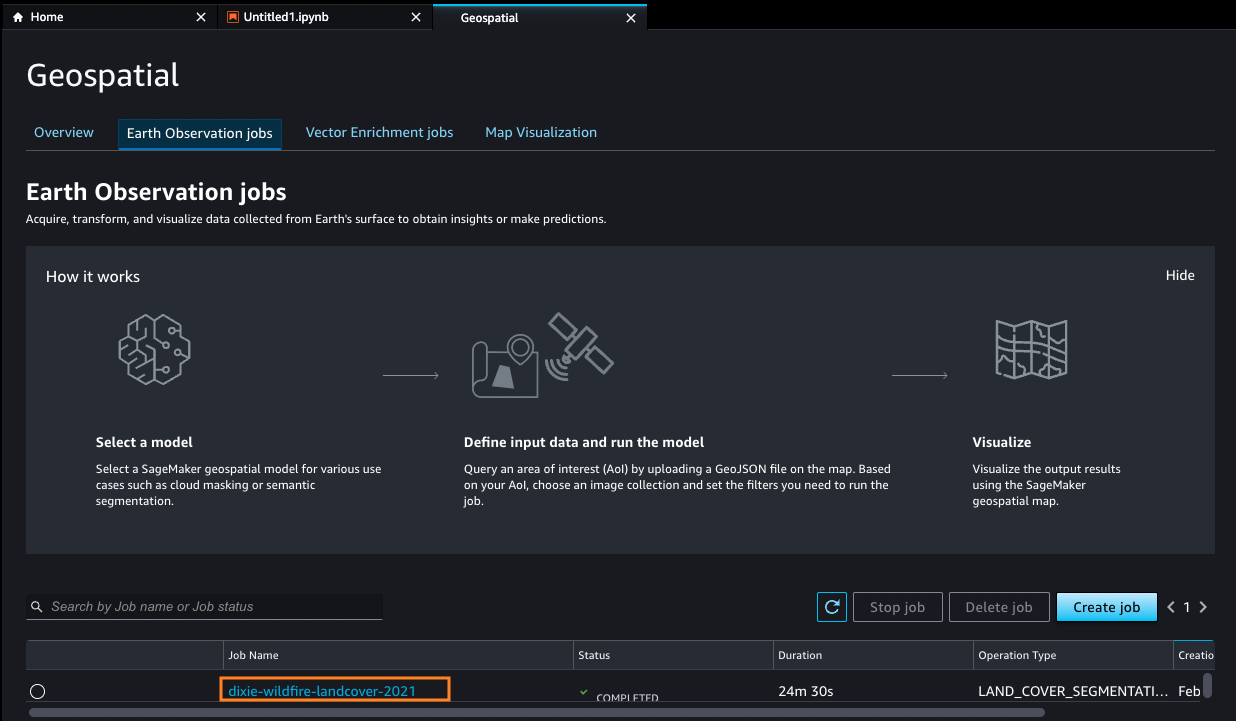Viewport: 1236px width, 721px height.
Task: Click Define input data and run the model heading
Action: coord(584,442)
